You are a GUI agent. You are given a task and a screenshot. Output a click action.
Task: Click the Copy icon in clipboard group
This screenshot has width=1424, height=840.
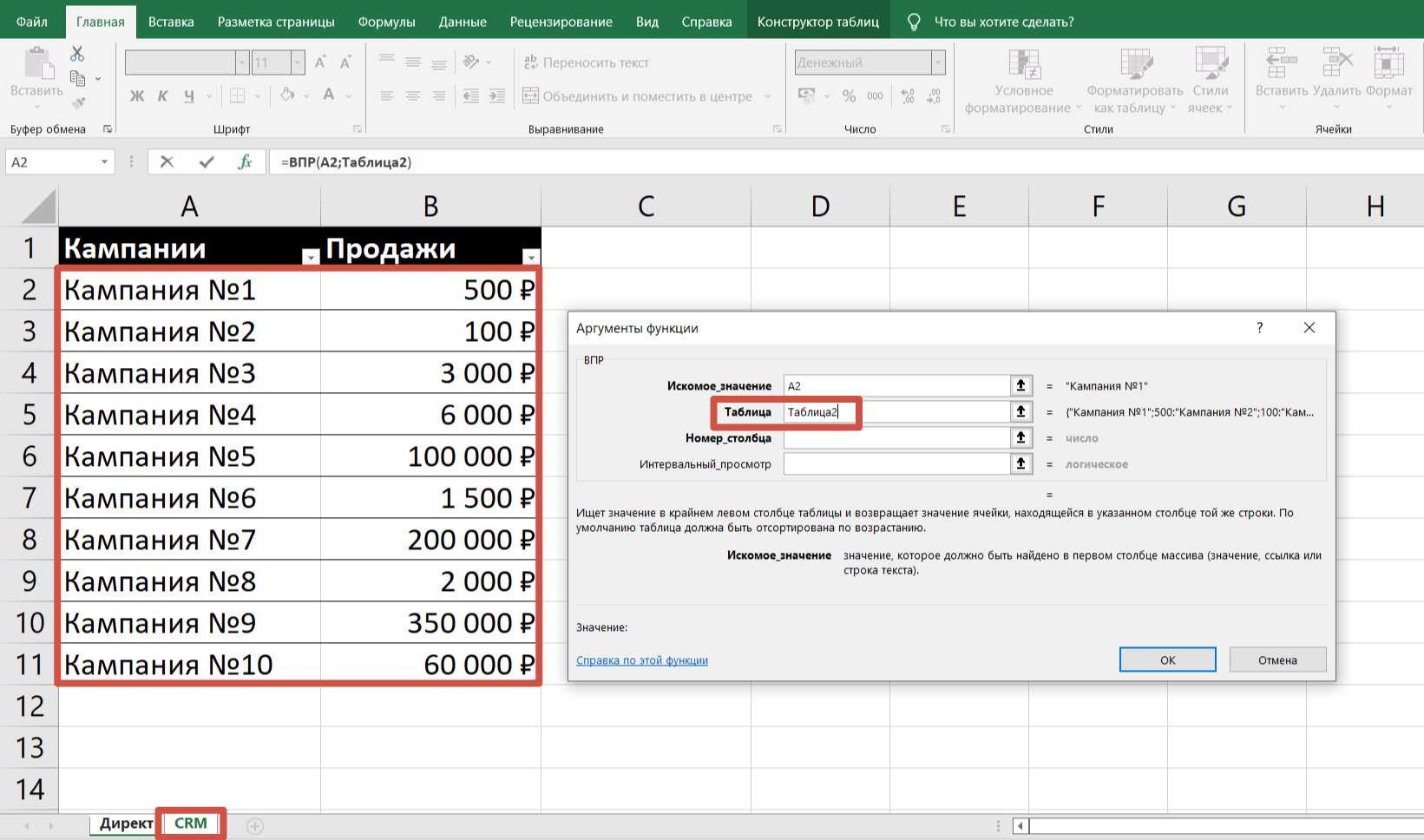[77, 79]
